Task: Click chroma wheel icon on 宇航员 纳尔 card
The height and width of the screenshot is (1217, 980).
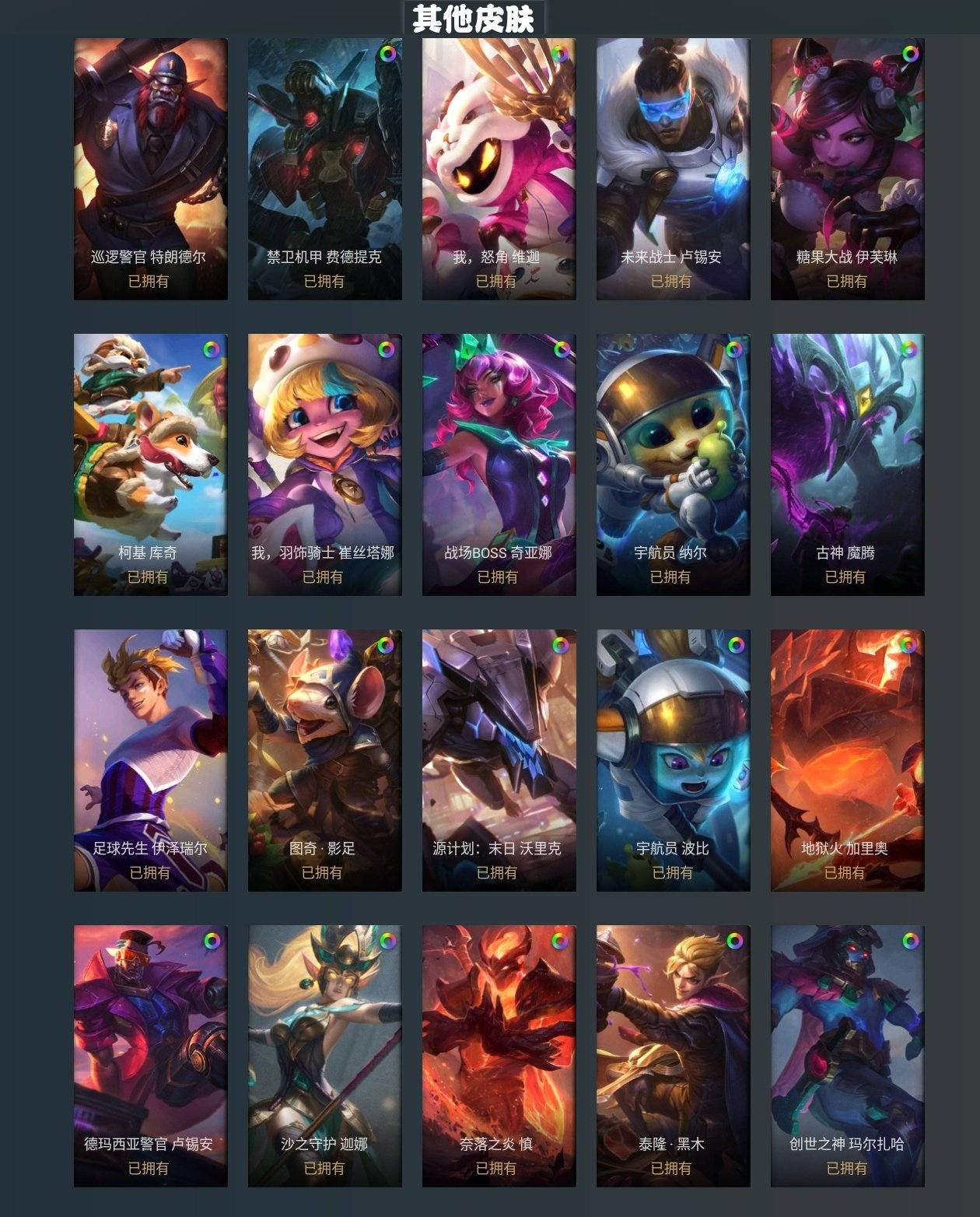Action: [x=734, y=349]
